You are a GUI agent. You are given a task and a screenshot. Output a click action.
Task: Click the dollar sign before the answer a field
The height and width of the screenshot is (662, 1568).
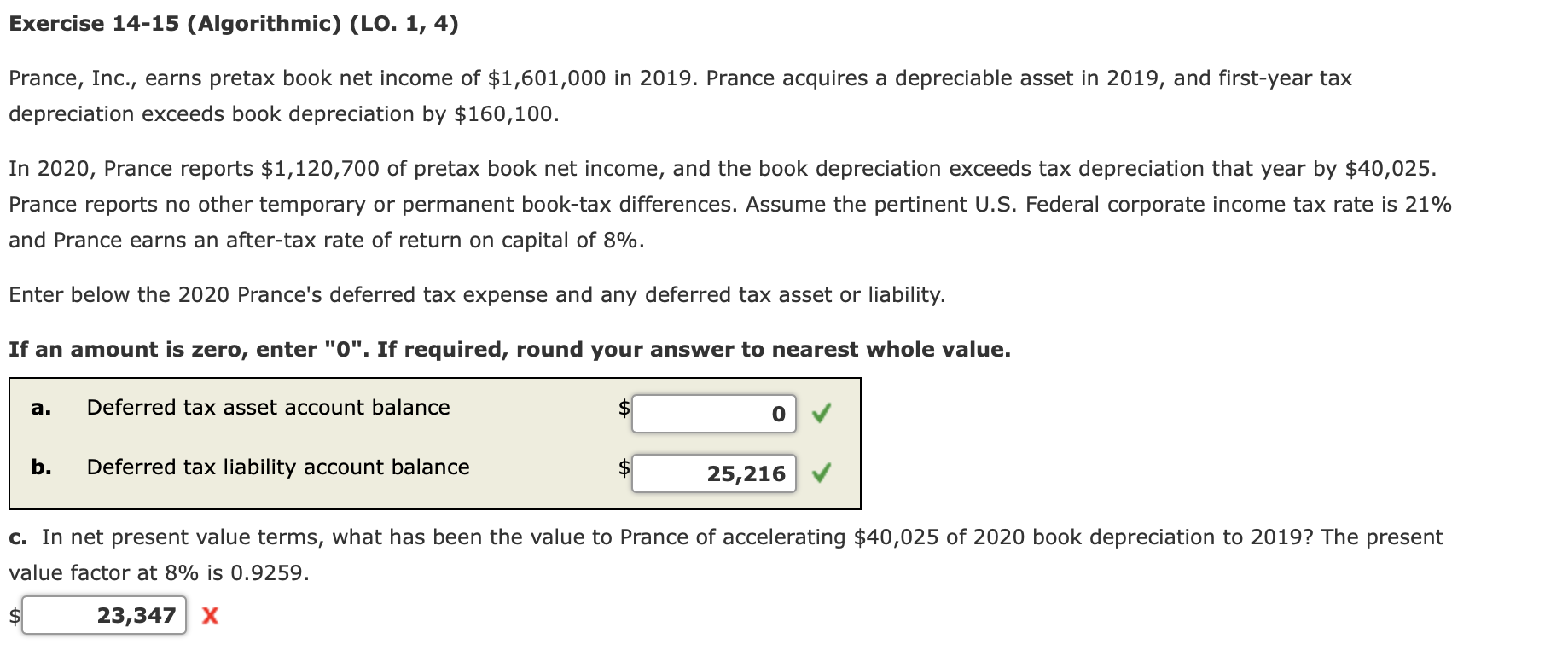624,409
